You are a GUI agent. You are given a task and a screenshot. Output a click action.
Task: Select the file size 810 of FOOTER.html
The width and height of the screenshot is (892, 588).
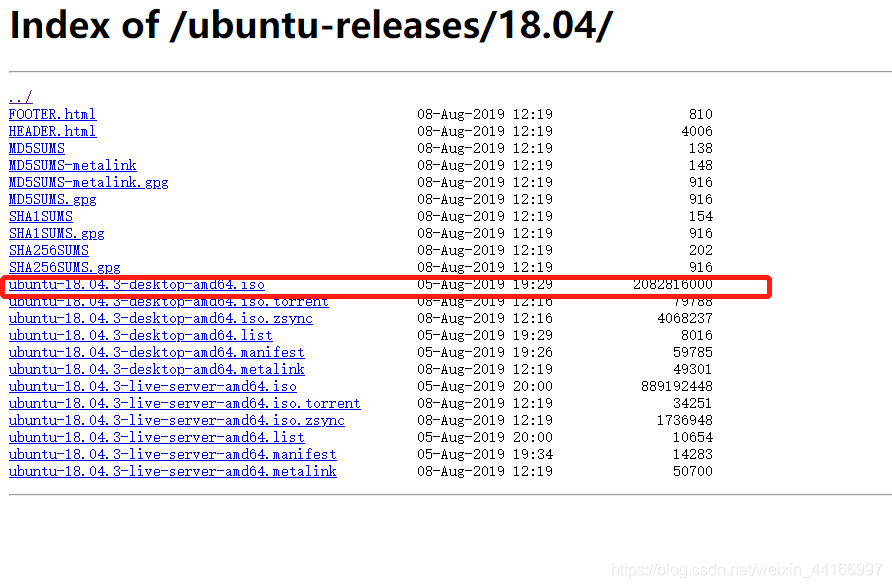[x=701, y=114]
